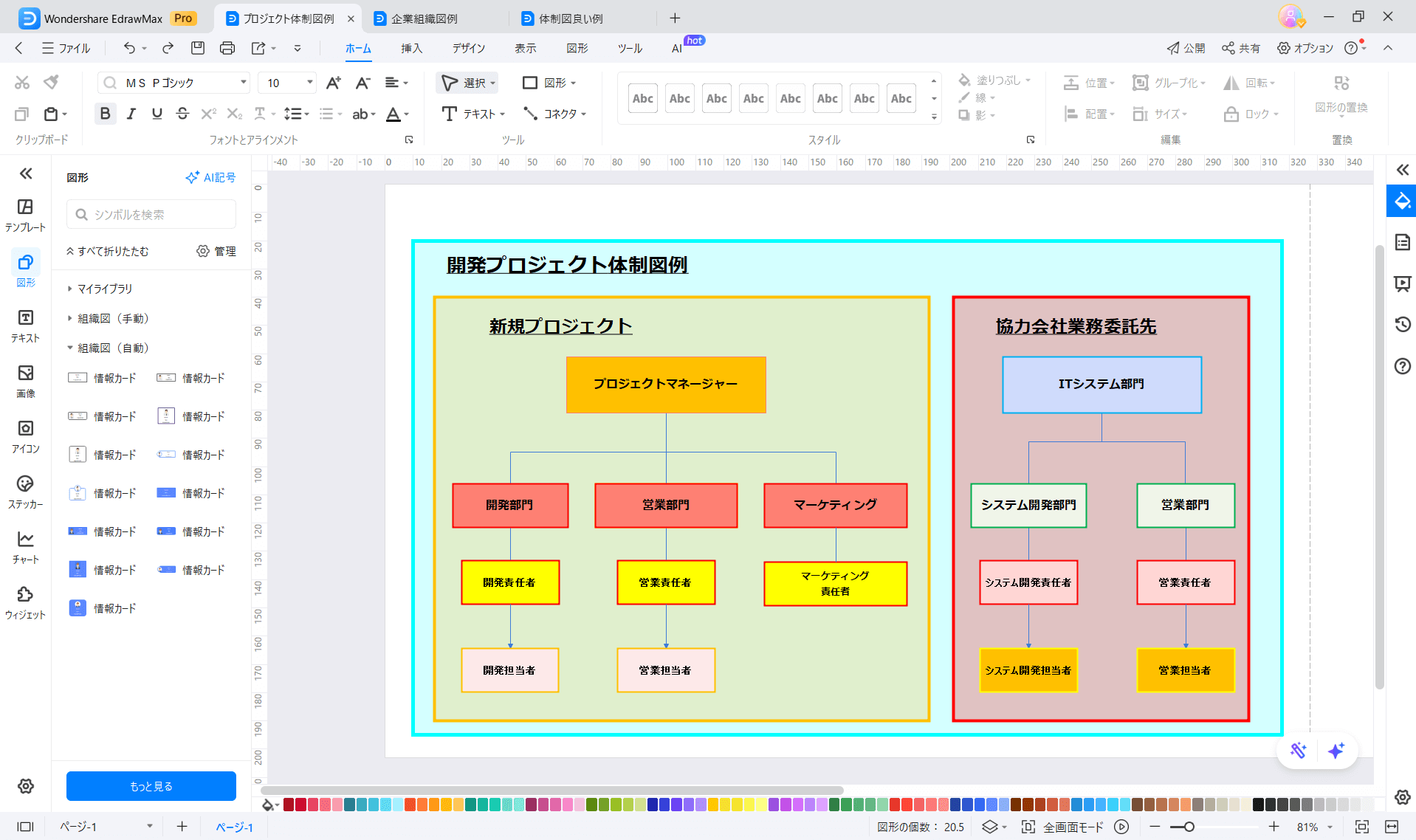Open the layers icon in status bar
The image size is (1416, 840).
pyautogui.click(x=990, y=827)
